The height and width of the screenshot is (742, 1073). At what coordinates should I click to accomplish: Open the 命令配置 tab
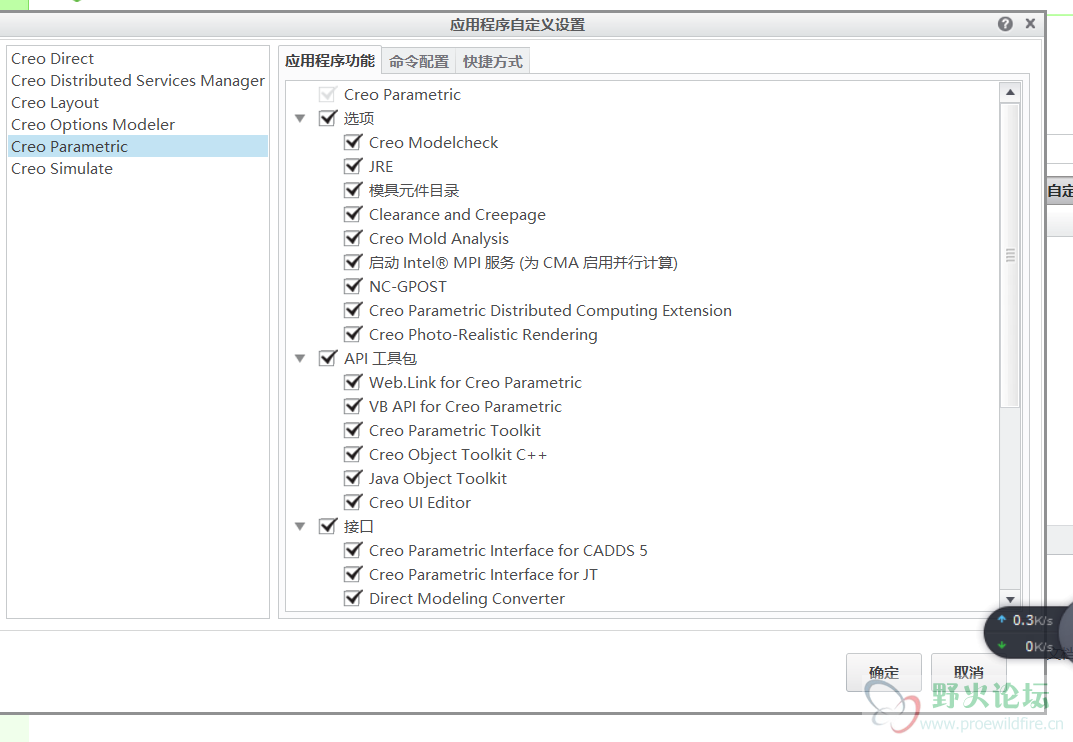(x=419, y=62)
